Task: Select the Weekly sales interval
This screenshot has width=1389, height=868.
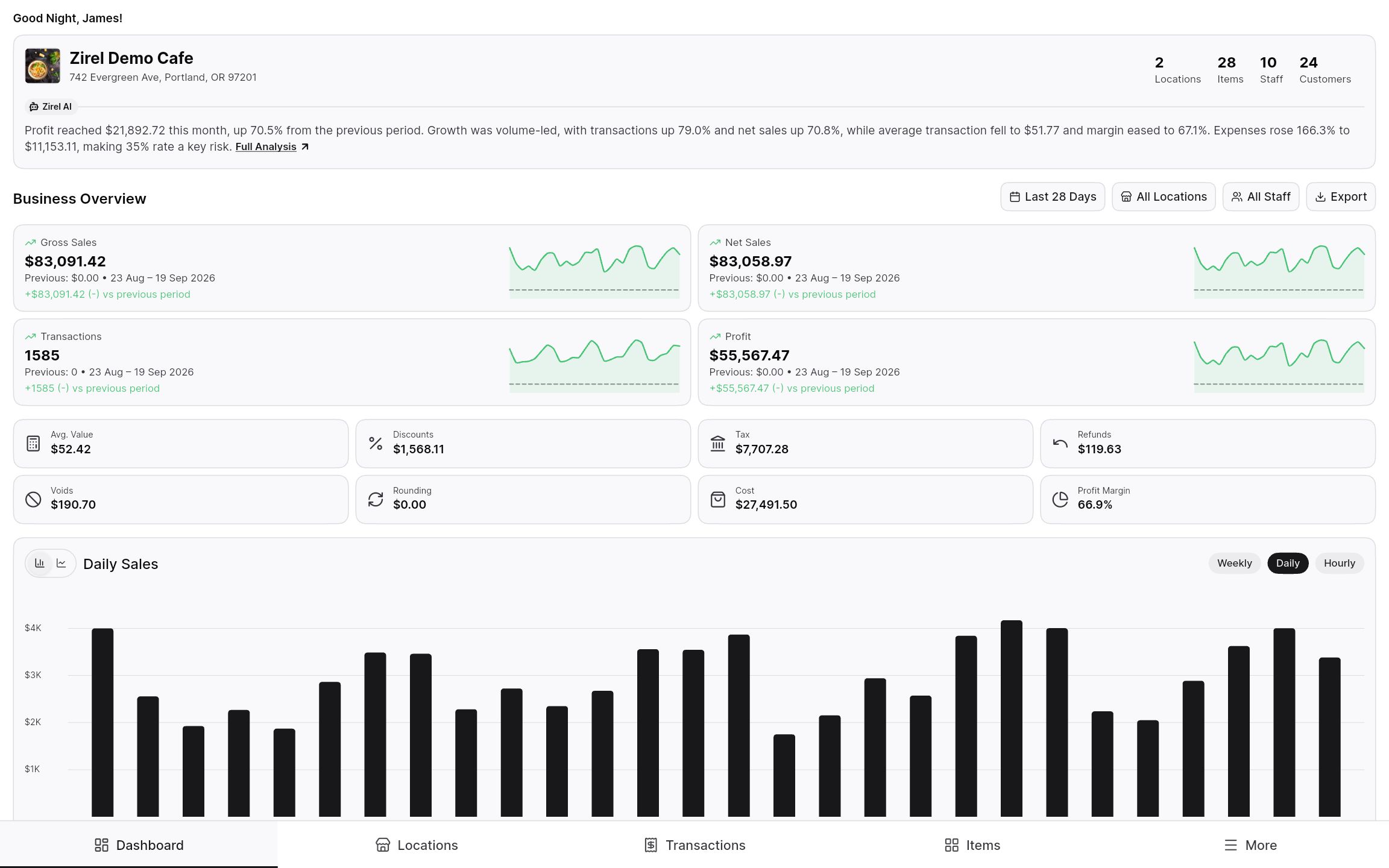Action: click(x=1234, y=563)
